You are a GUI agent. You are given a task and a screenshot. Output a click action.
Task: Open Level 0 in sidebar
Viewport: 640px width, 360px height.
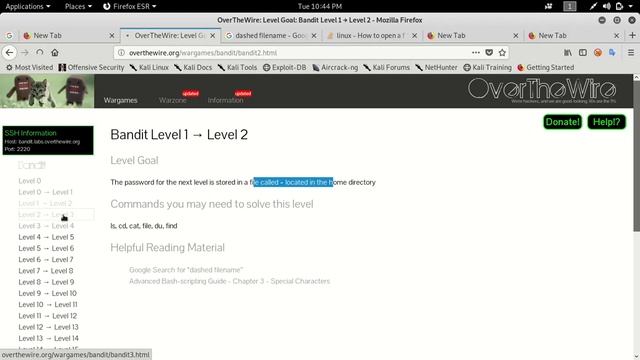[x=30, y=181]
